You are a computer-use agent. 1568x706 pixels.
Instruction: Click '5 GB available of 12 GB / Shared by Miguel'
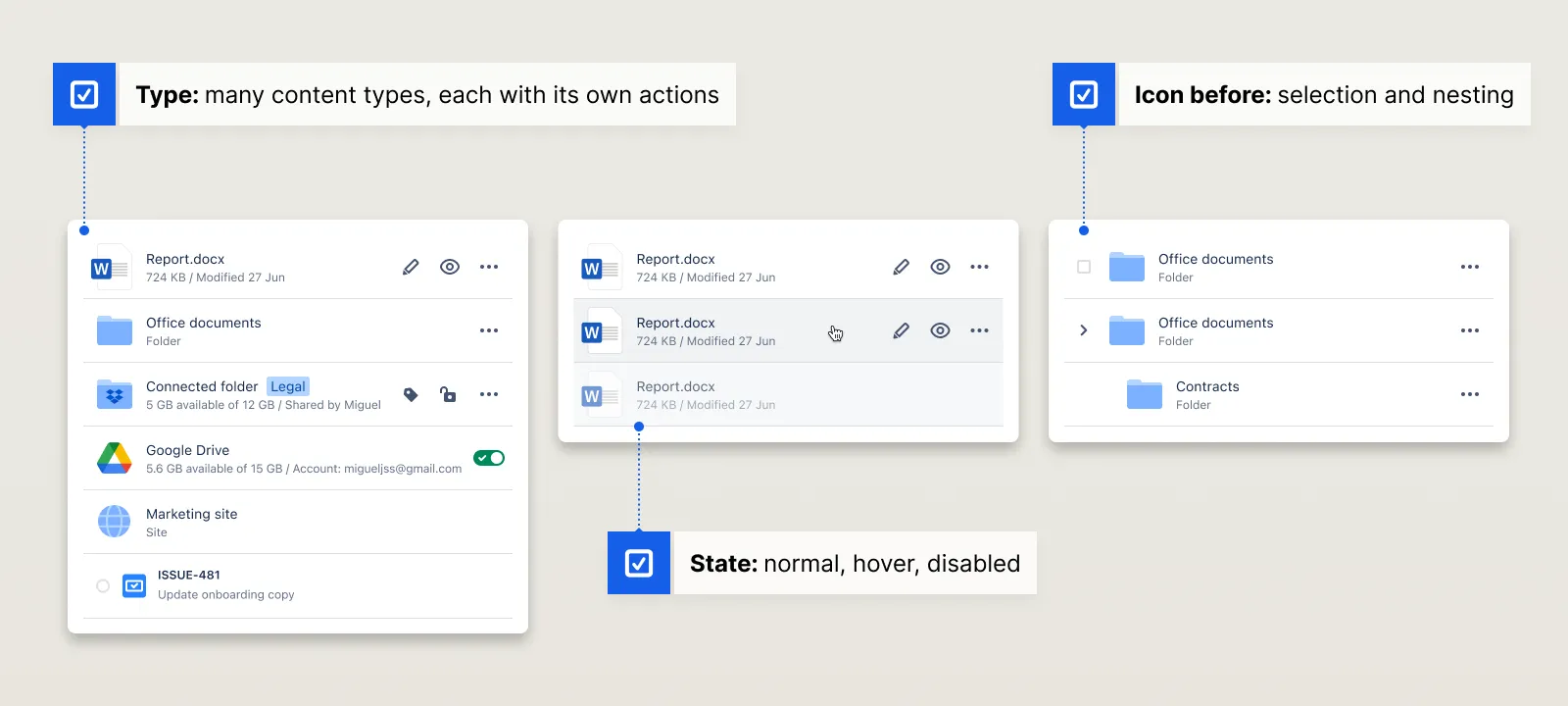click(264, 405)
